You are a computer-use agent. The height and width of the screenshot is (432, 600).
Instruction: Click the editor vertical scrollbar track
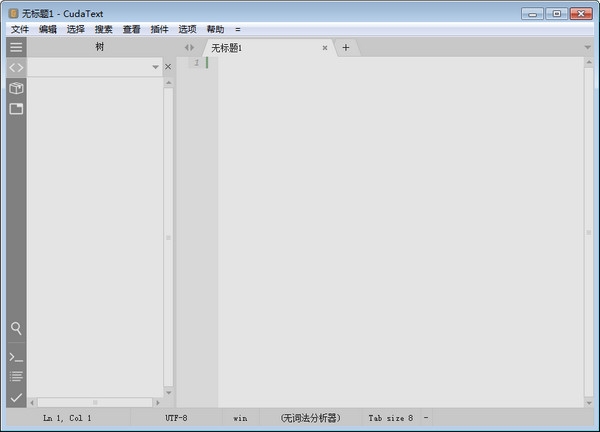589,232
